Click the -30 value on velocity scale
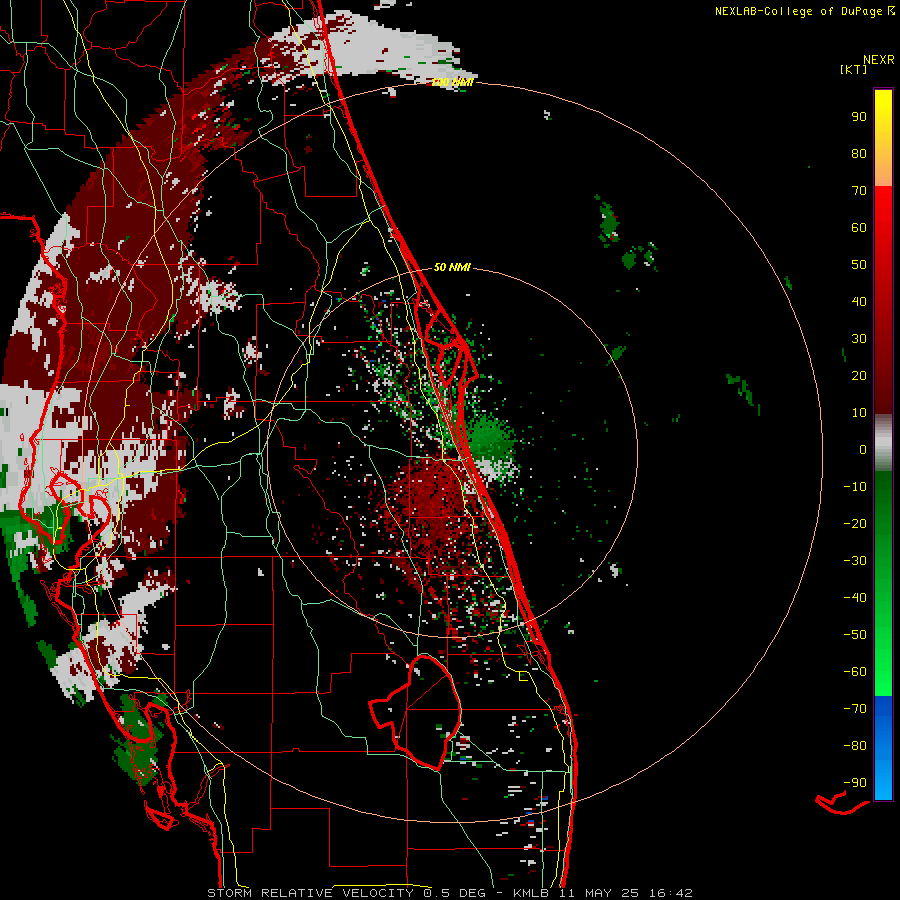This screenshot has width=900, height=900. click(855, 561)
